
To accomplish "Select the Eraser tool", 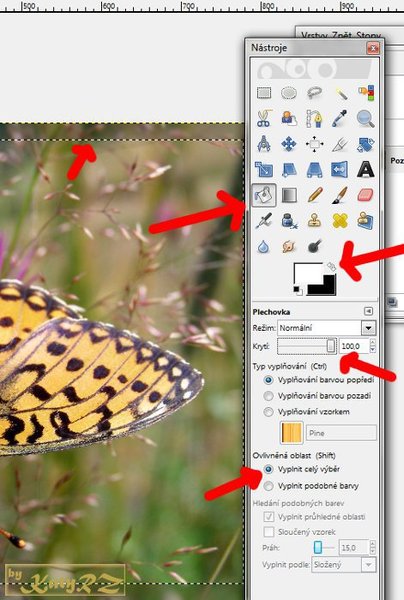I will [366, 196].
